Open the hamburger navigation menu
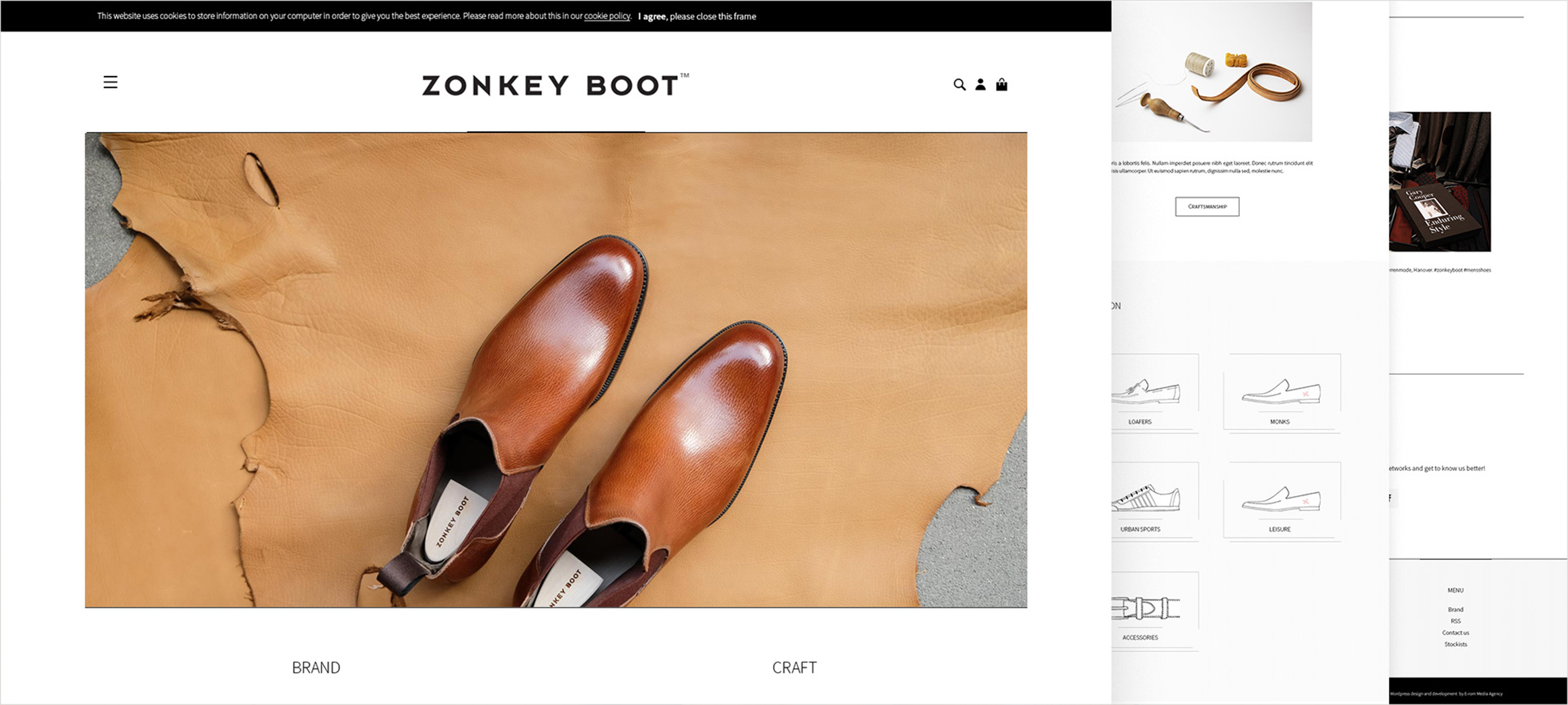1568x705 pixels. tap(110, 83)
